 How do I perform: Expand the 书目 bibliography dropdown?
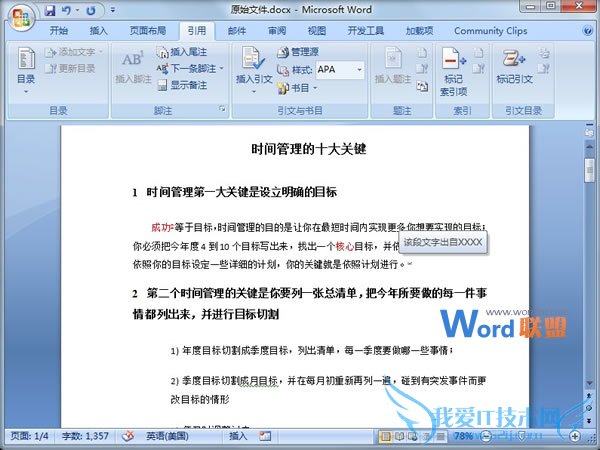tap(316, 88)
